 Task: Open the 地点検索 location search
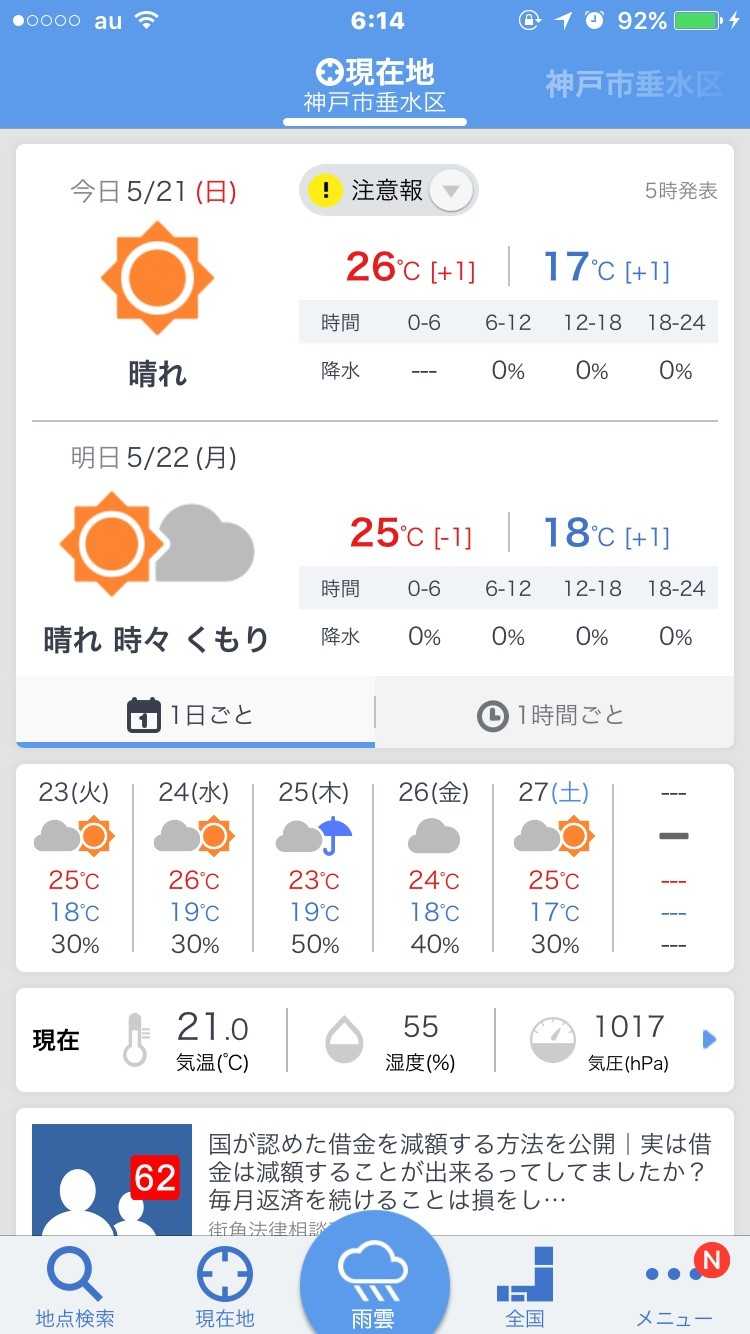75,1285
